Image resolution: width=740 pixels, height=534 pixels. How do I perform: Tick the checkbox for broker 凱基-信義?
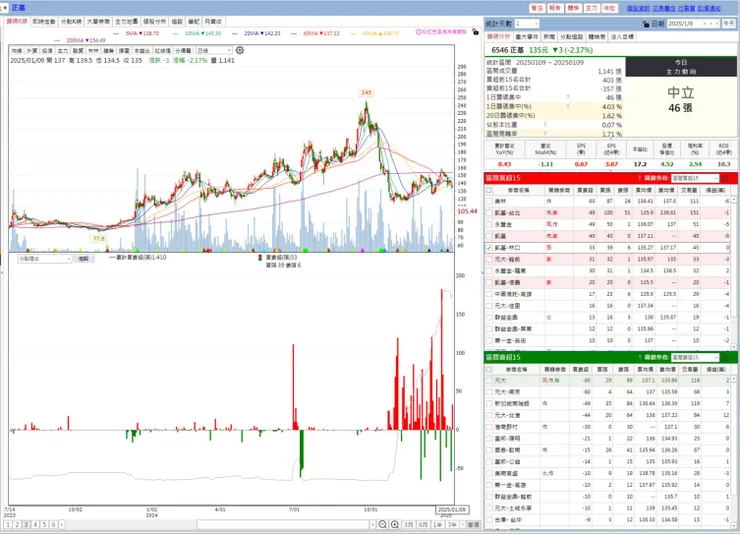pos(489,283)
